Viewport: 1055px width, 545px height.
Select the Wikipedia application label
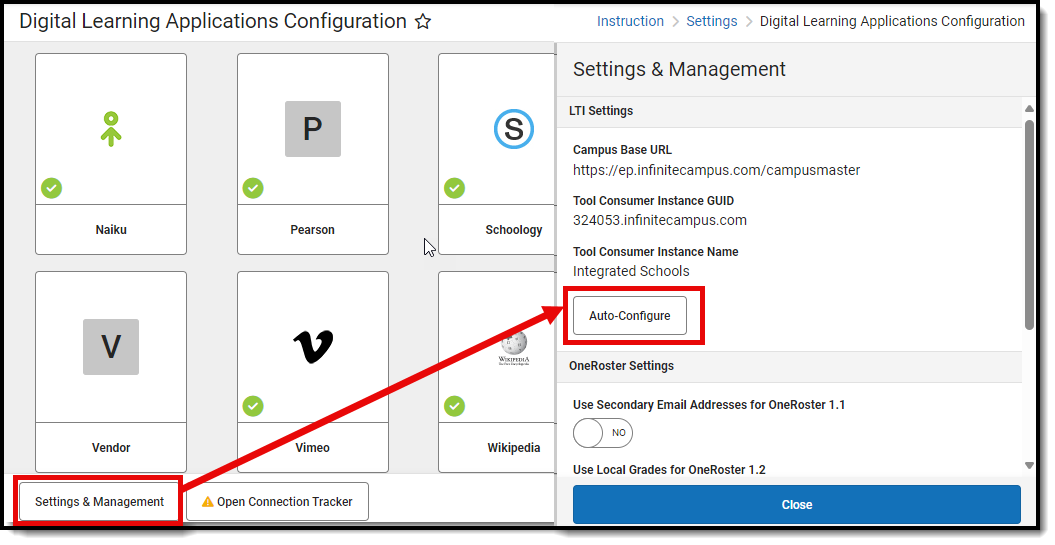click(x=514, y=448)
